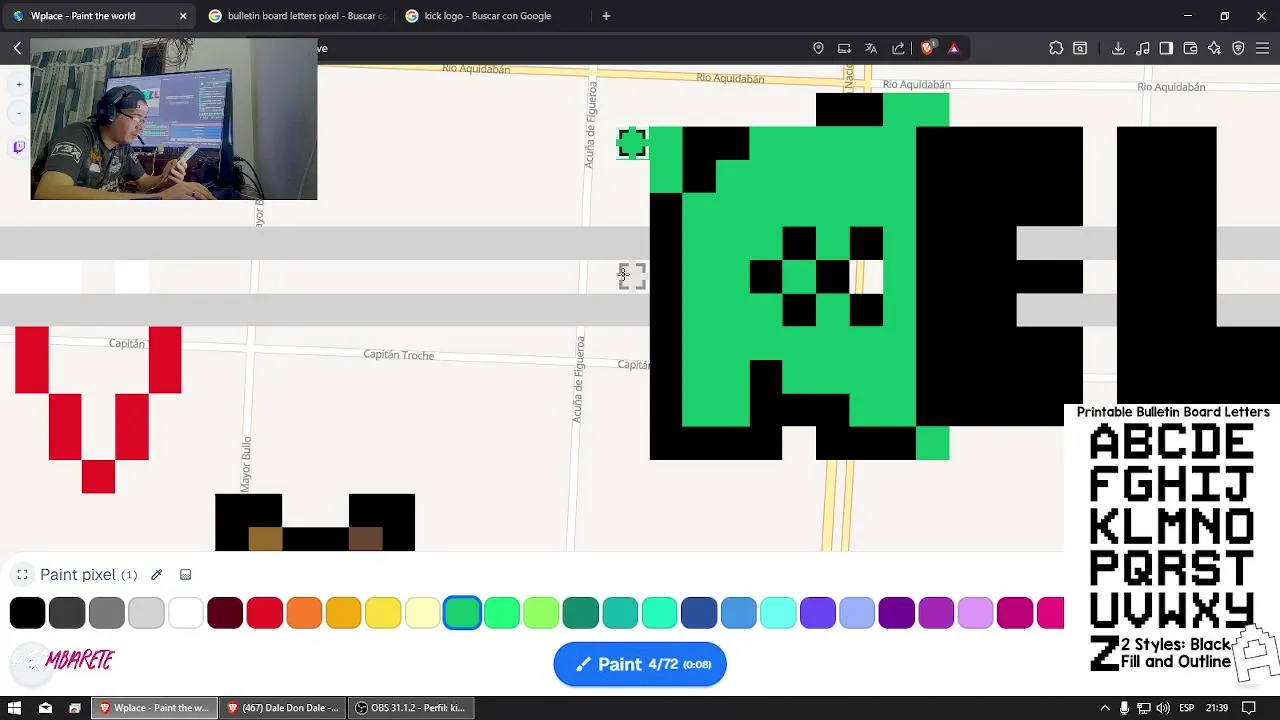Screen dimensions: 1280x720
Task: Click the white pixel inside the green logo
Action: pyautogui.click(x=866, y=277)
